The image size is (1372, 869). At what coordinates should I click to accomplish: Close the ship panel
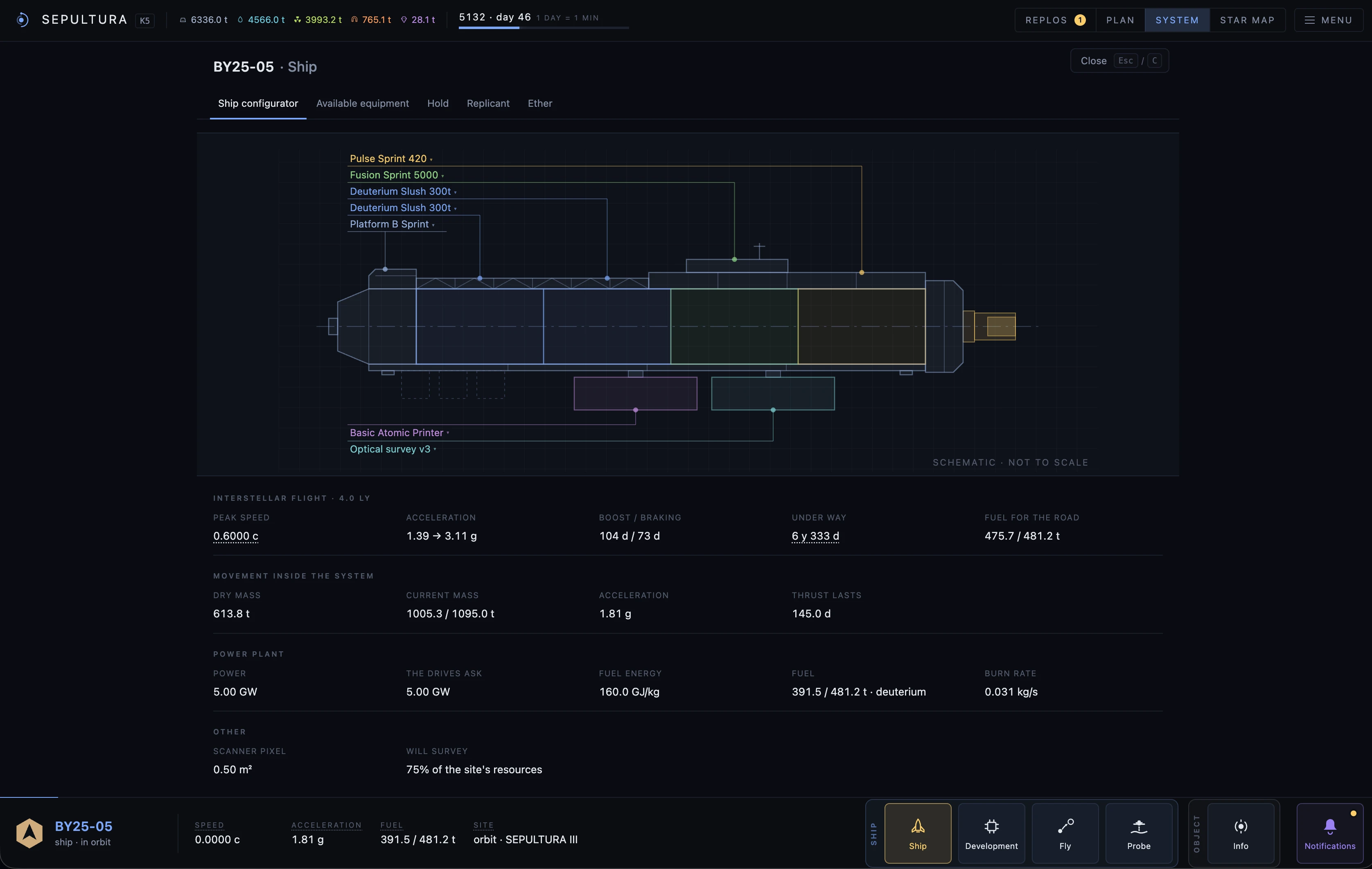click(x=1119, y=61)
